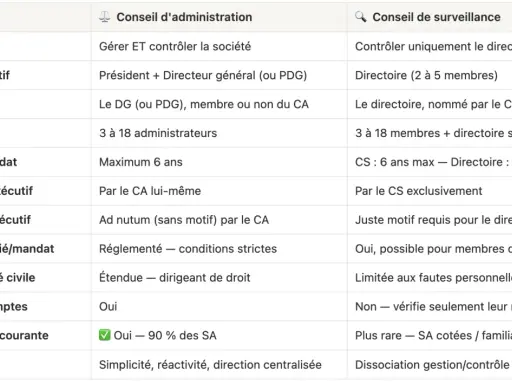The width and height of the screenshot is (512, 384).
Task: Click the magnifying glass icon beside Conseil de surveillance
Action: tap(361, 17)
